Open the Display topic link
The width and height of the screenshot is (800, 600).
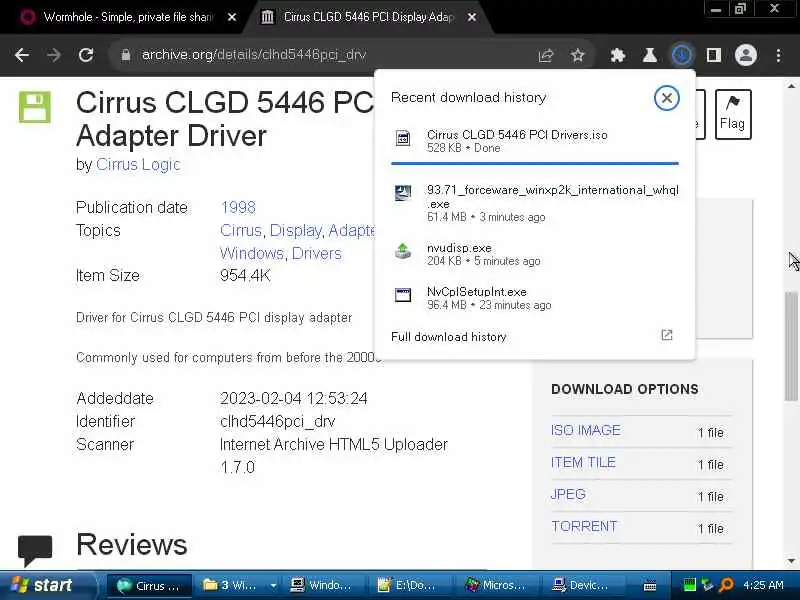pyautogui.click(x=295, y=231)
